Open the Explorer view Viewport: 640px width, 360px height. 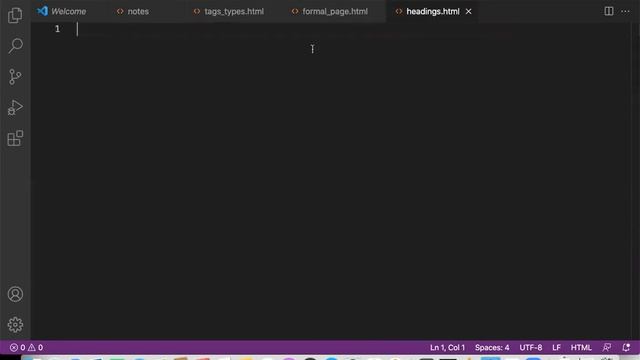15,16
